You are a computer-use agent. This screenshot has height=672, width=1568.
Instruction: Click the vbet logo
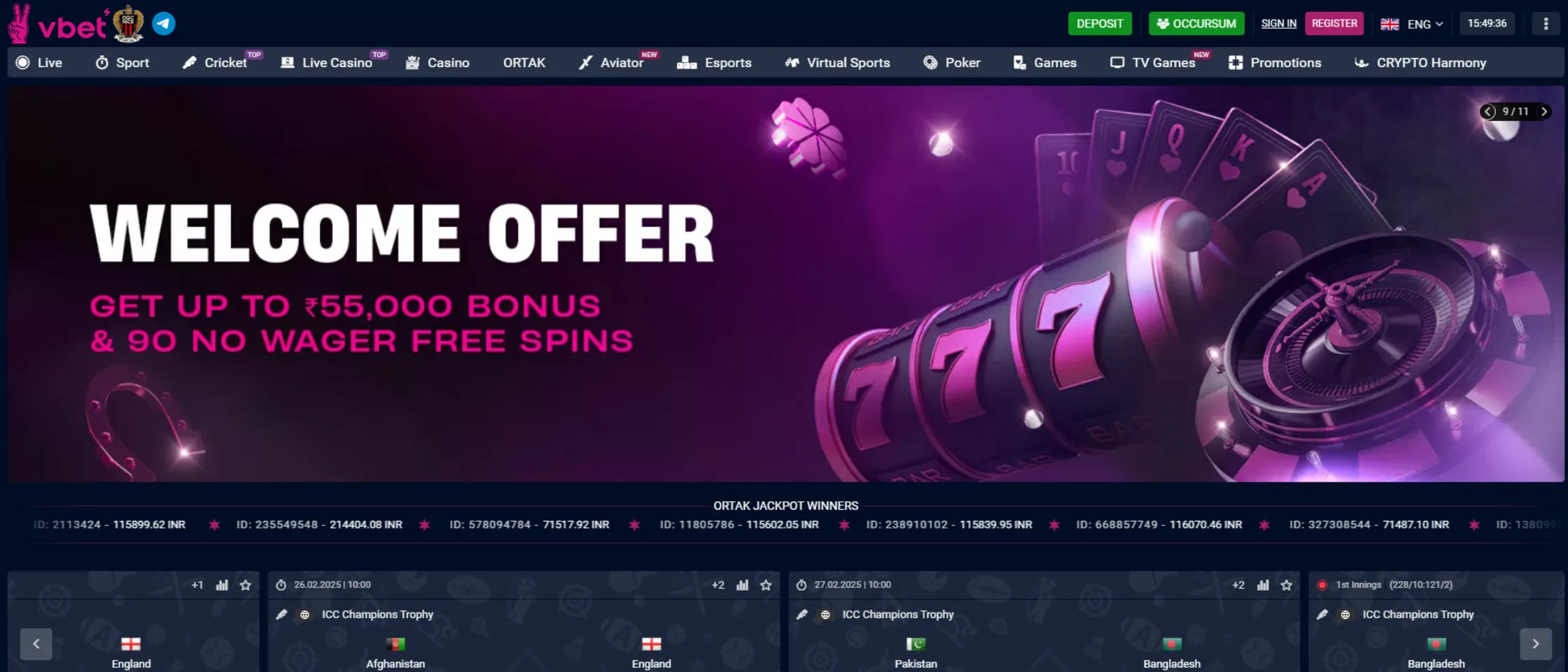point(57,24)
